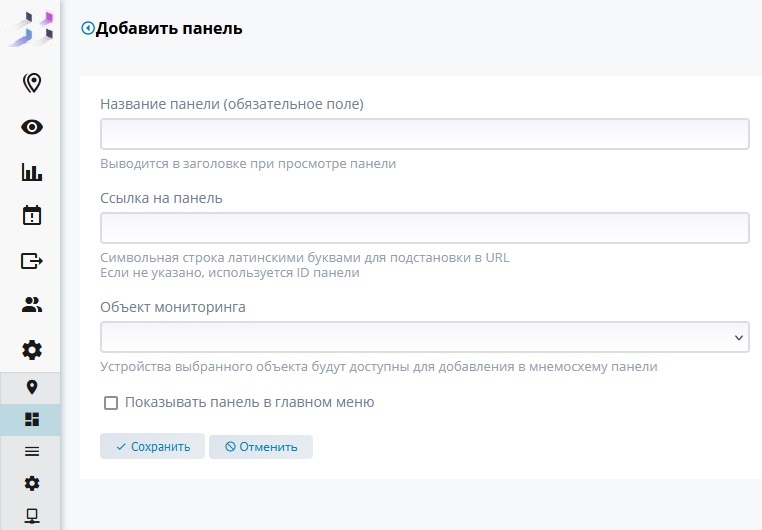Screen dimensions: 762x530
Task: Open the three-line list submenu item
Action: coord(32,451)
